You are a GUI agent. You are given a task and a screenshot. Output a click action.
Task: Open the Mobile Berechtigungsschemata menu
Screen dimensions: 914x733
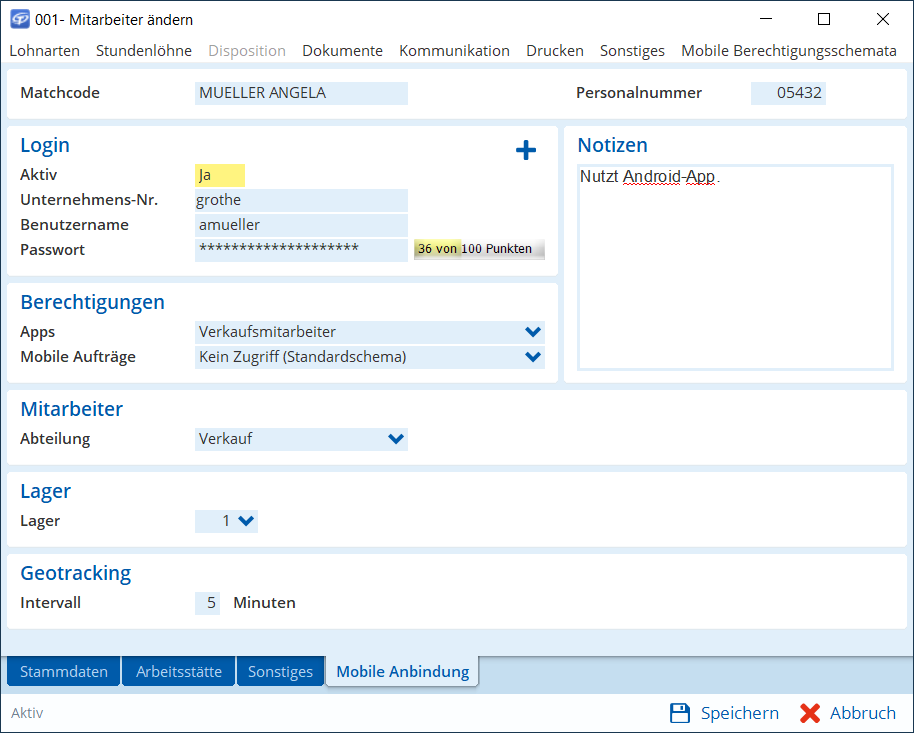pos(788,50)
